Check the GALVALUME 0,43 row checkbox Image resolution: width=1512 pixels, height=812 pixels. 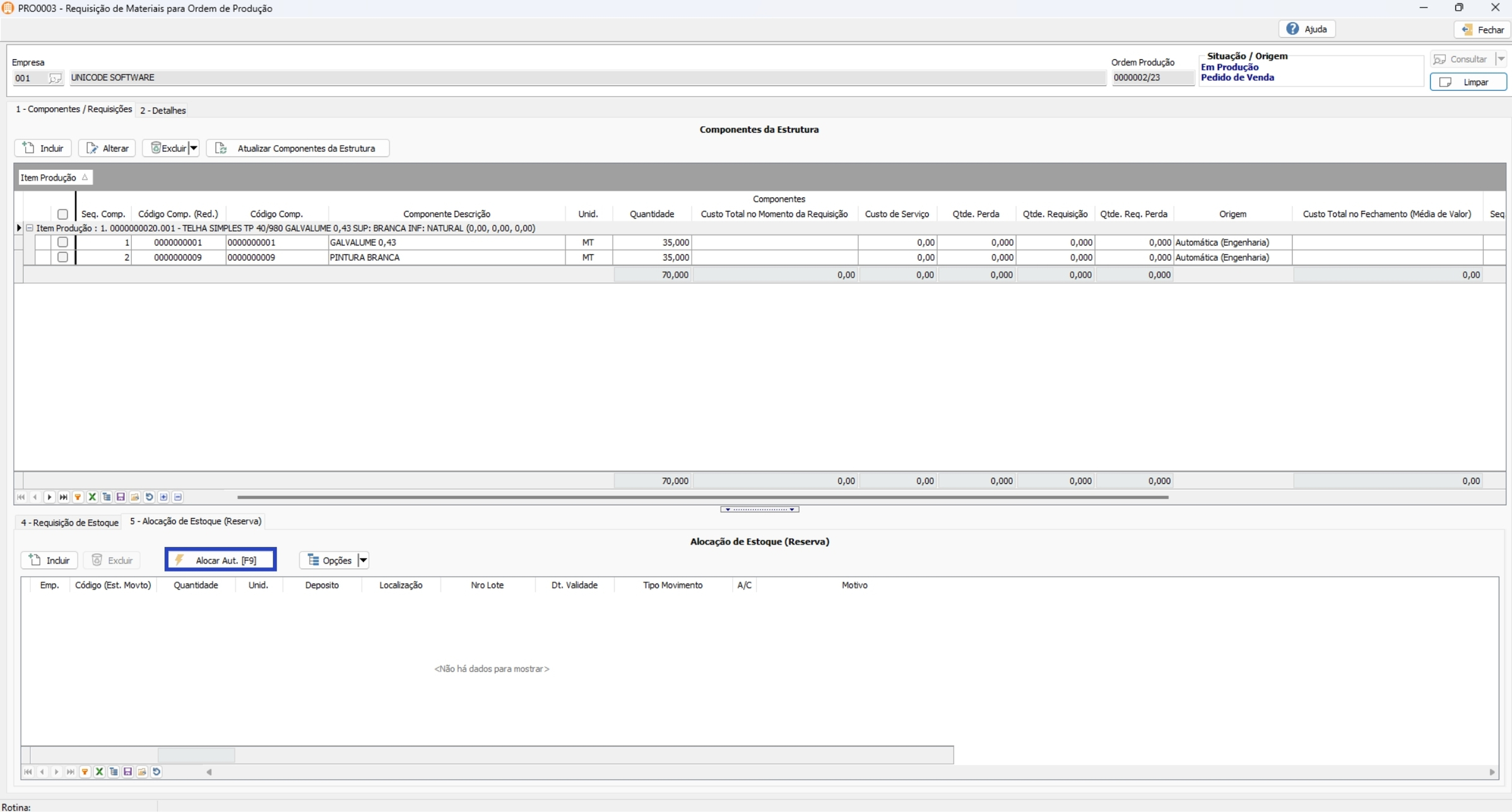62,242
